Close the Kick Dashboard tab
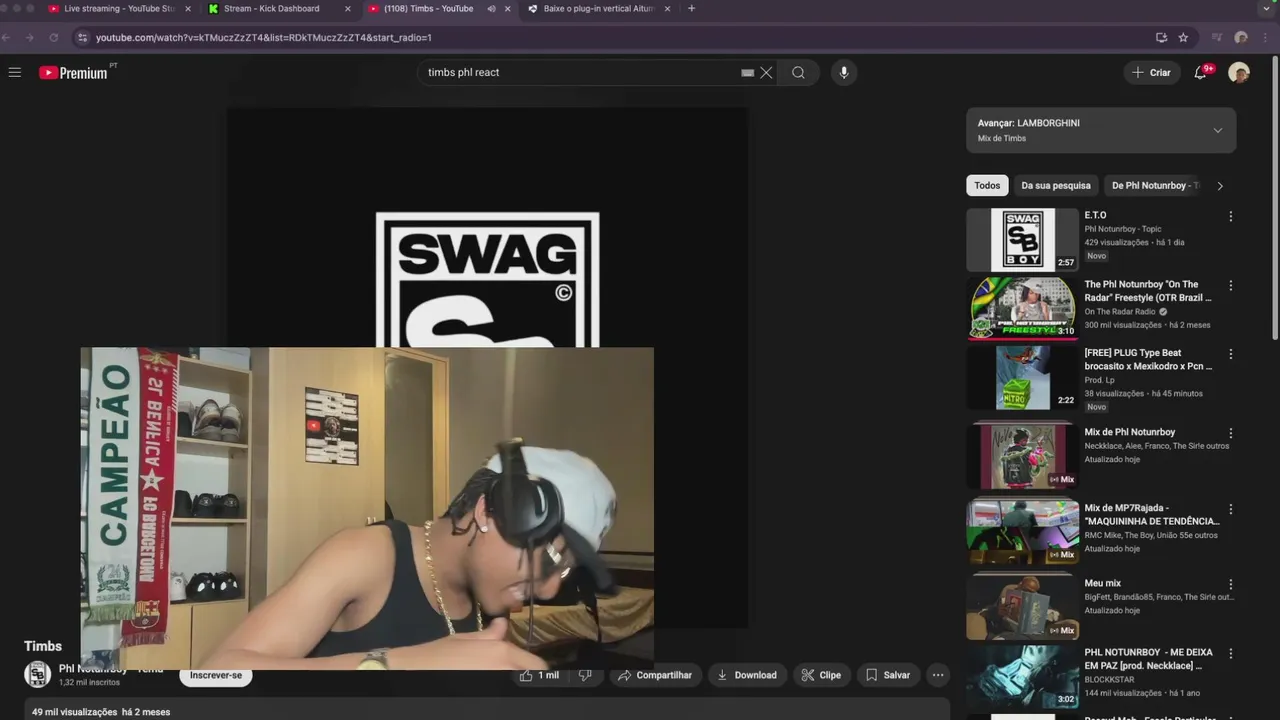Viewport: 1280px width, 720px height. 348,9
